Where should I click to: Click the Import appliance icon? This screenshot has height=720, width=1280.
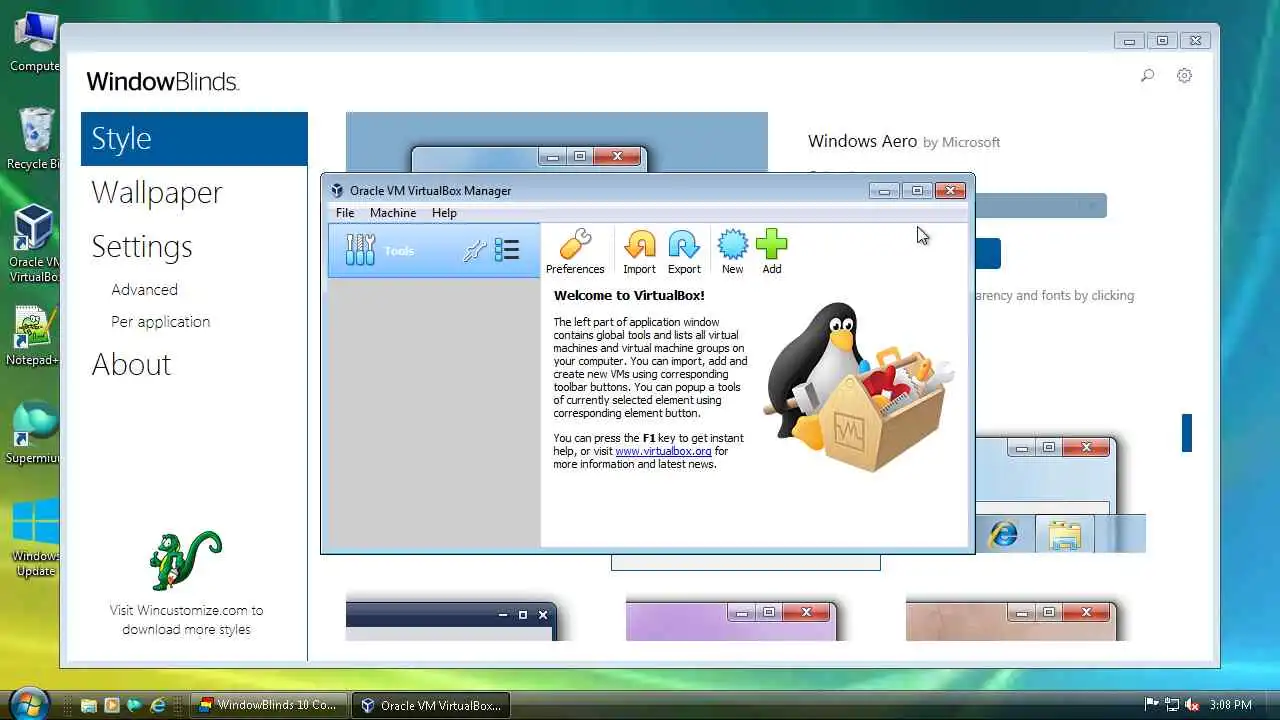click(x=639, y=251)
